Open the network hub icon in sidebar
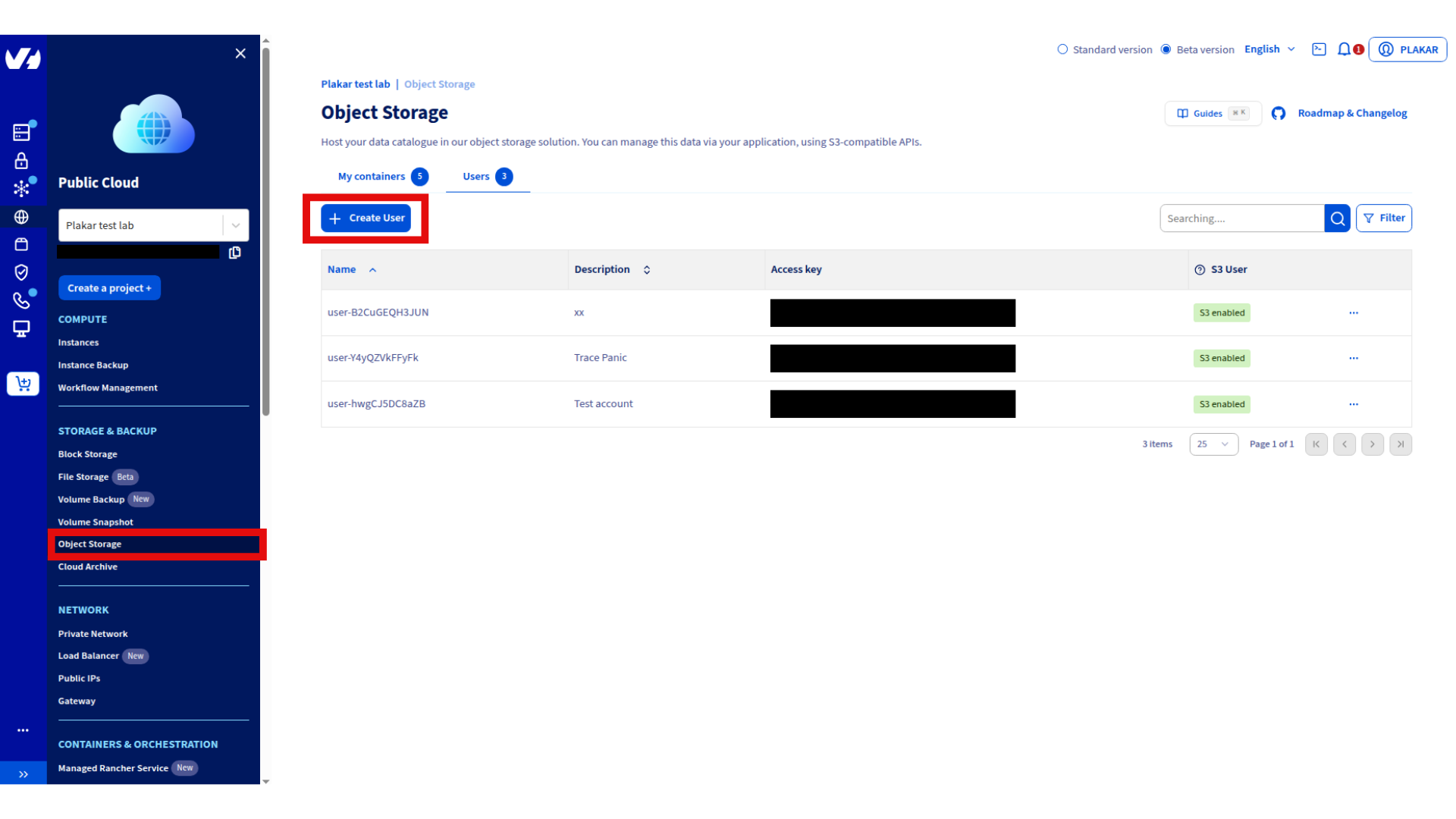The height and width of the screenshot is (819, 1456). pos(22,188)
